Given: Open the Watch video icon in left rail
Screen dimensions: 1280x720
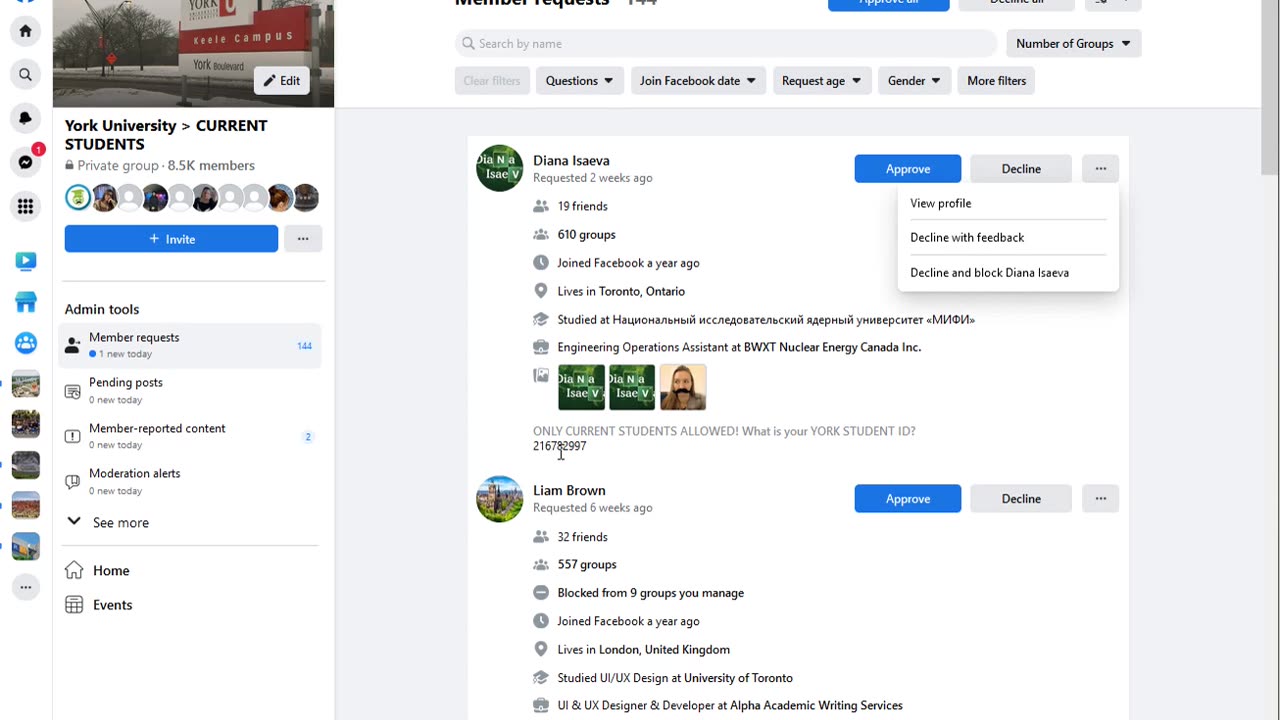Looking at the screenshot, I should tap(26, 261).
